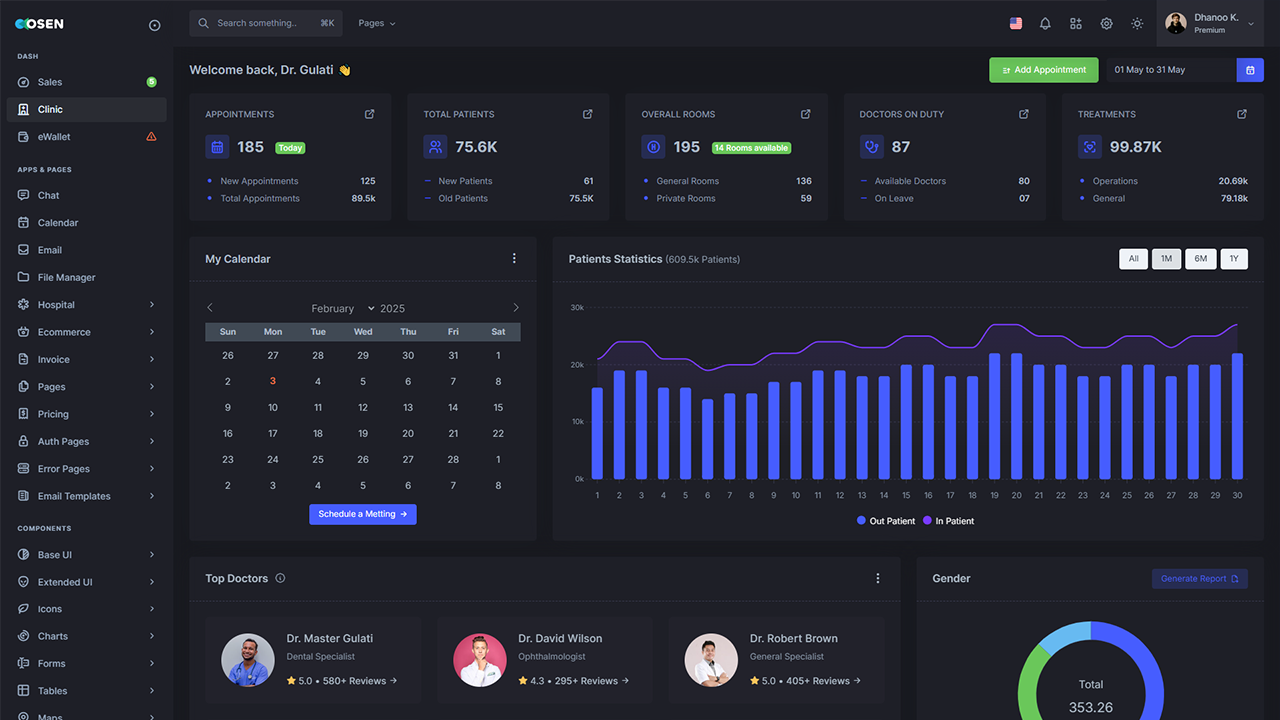Open settings with the gear icon

coord(1107,22)
